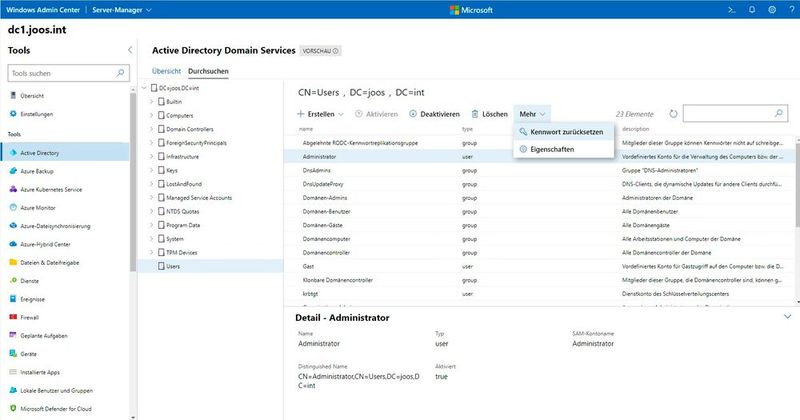Select NTDS Quotas tree item

tap(183, 211)
